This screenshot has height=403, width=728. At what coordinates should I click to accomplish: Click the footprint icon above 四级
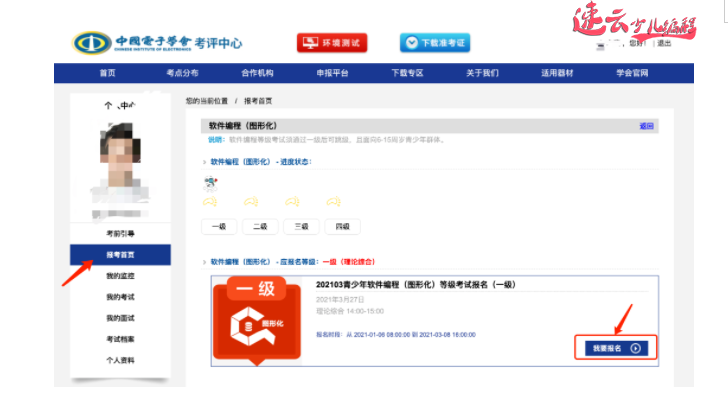[333, 202]
